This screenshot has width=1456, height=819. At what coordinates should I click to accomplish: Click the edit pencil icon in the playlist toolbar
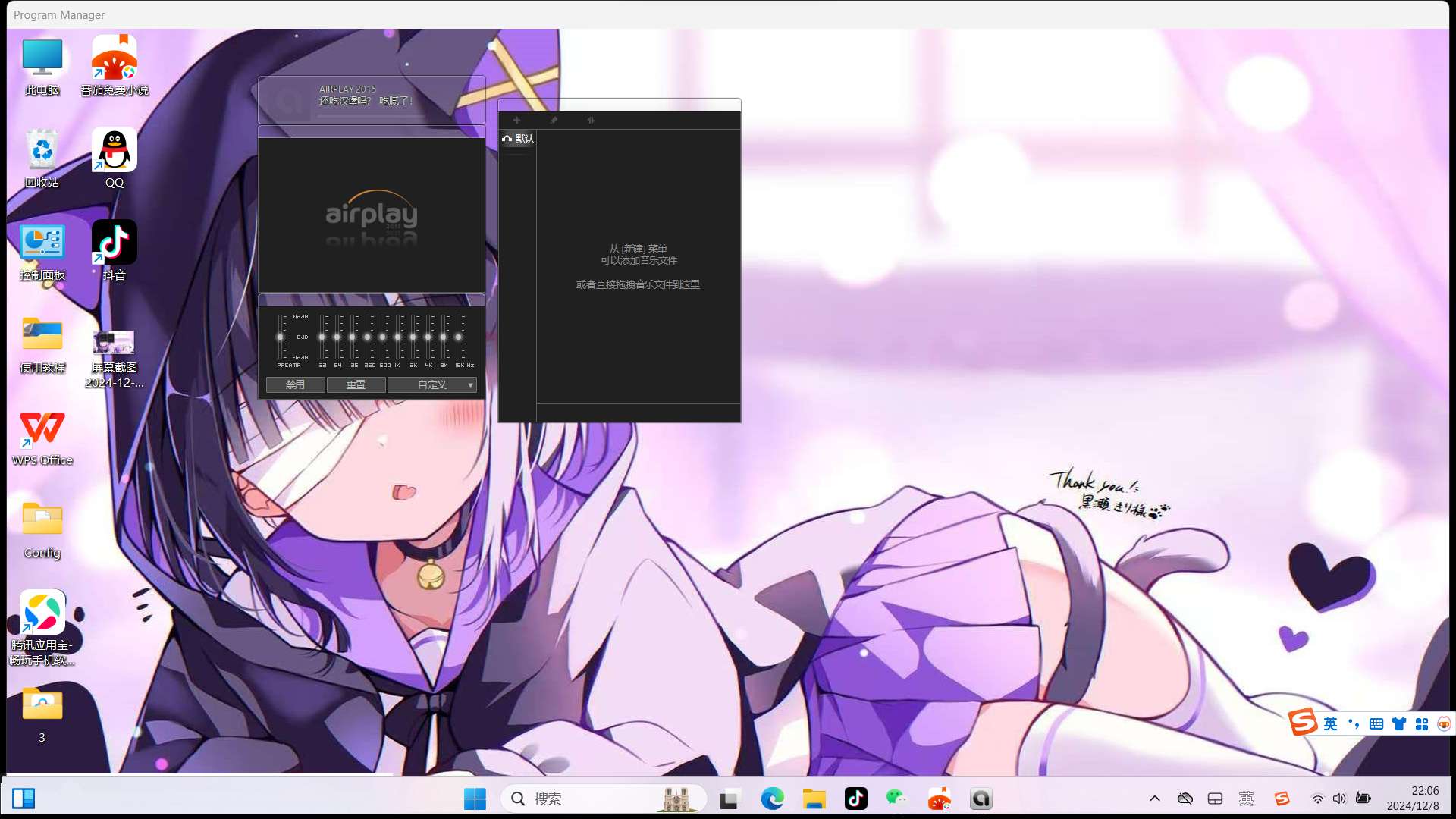[554, 120]
